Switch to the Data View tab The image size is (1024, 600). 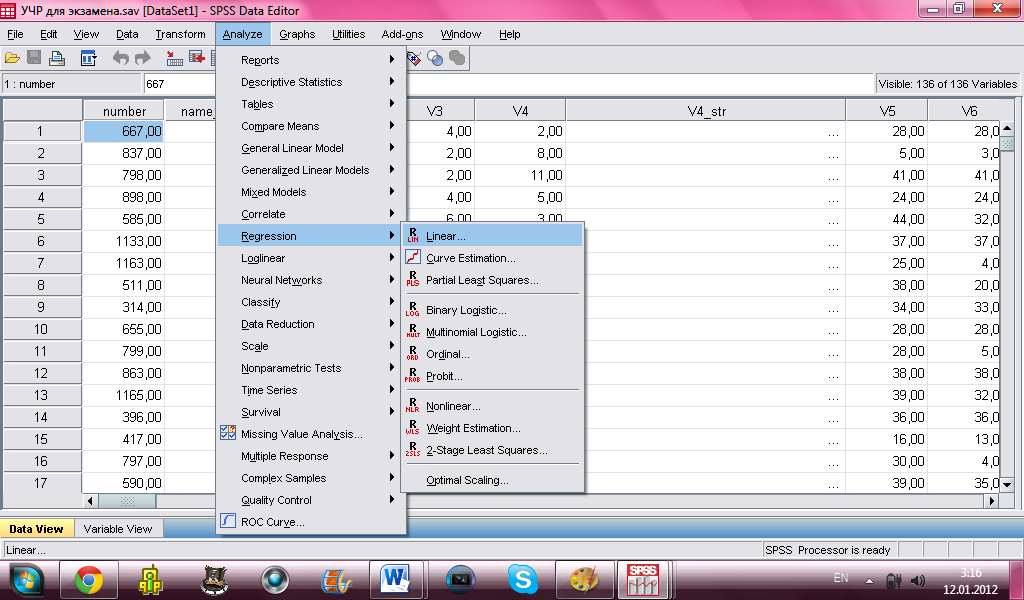[x=37, y=529]
